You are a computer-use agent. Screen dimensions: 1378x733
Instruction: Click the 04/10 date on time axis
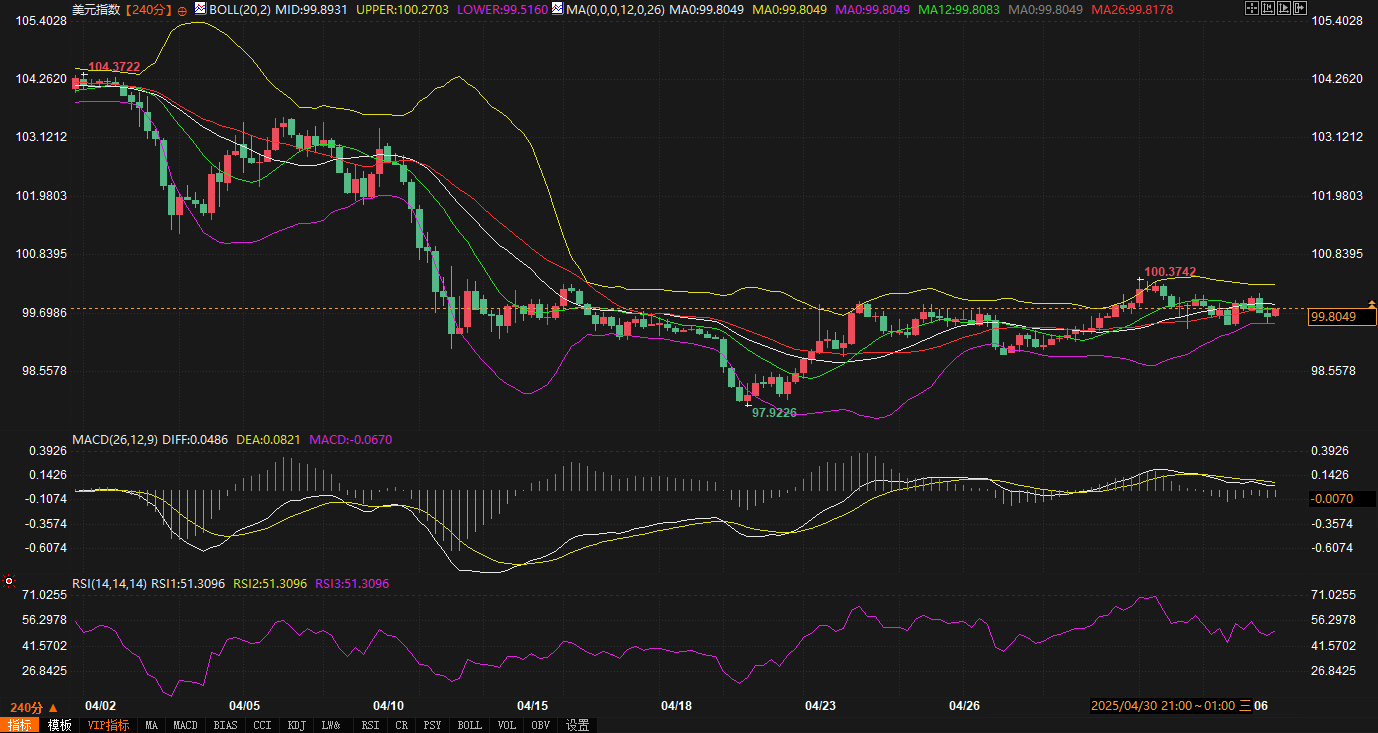pos(388,706)
